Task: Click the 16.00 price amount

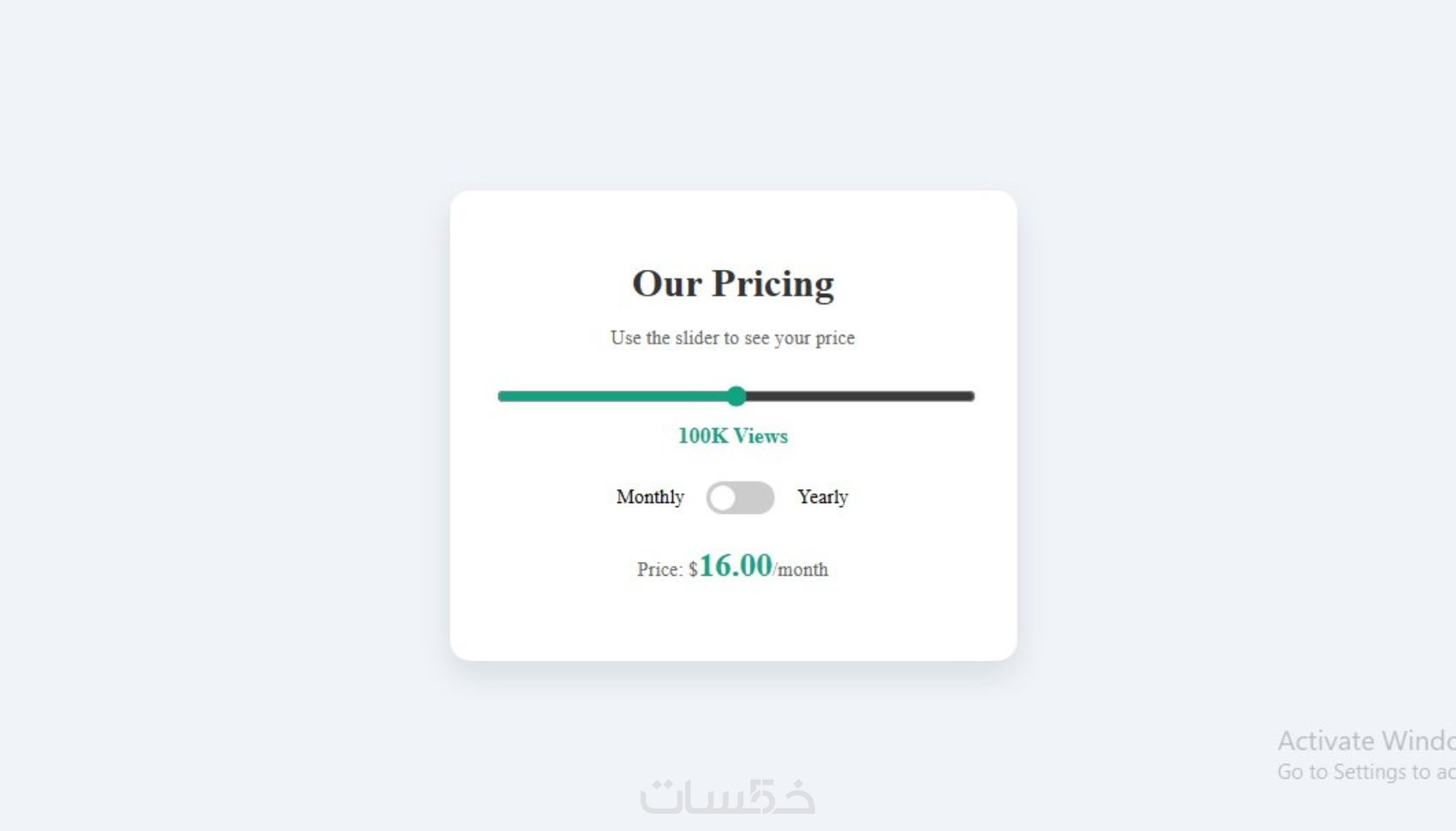Action: click(x=736, y=566)
